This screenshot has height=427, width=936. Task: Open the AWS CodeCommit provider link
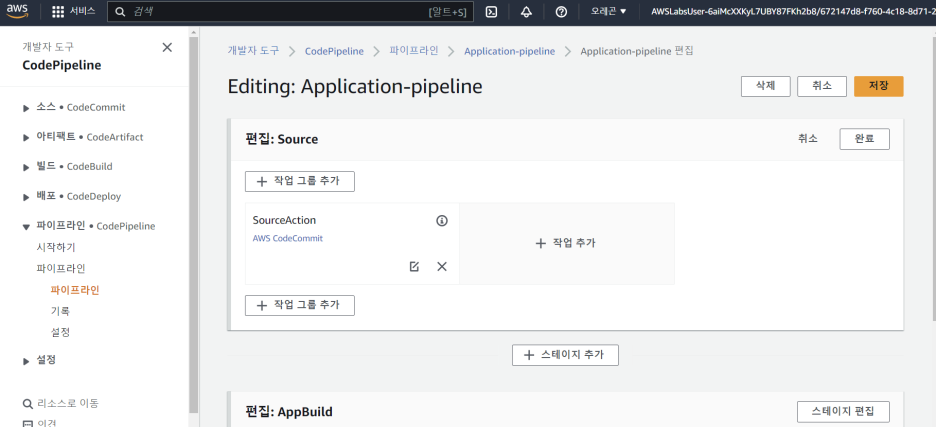pos(288,238)
